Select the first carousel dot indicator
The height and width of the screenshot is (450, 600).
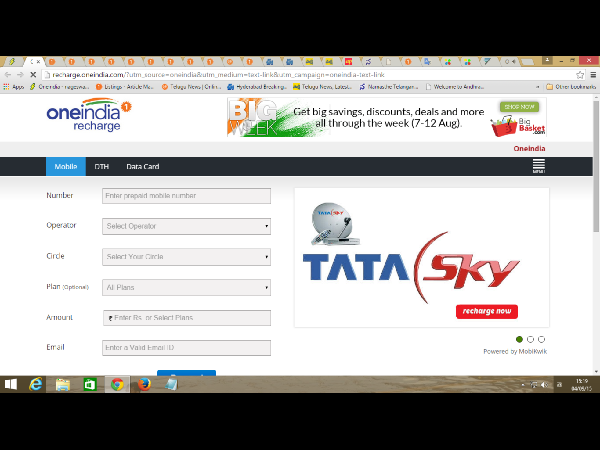click(x=520, y=340)
